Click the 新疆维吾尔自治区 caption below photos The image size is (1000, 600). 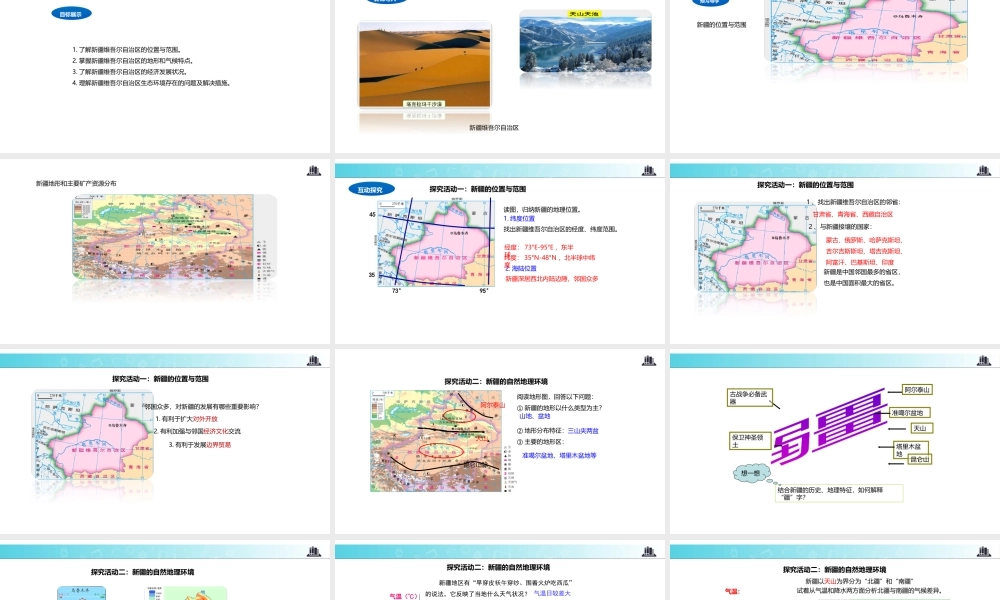click(494, 128)
